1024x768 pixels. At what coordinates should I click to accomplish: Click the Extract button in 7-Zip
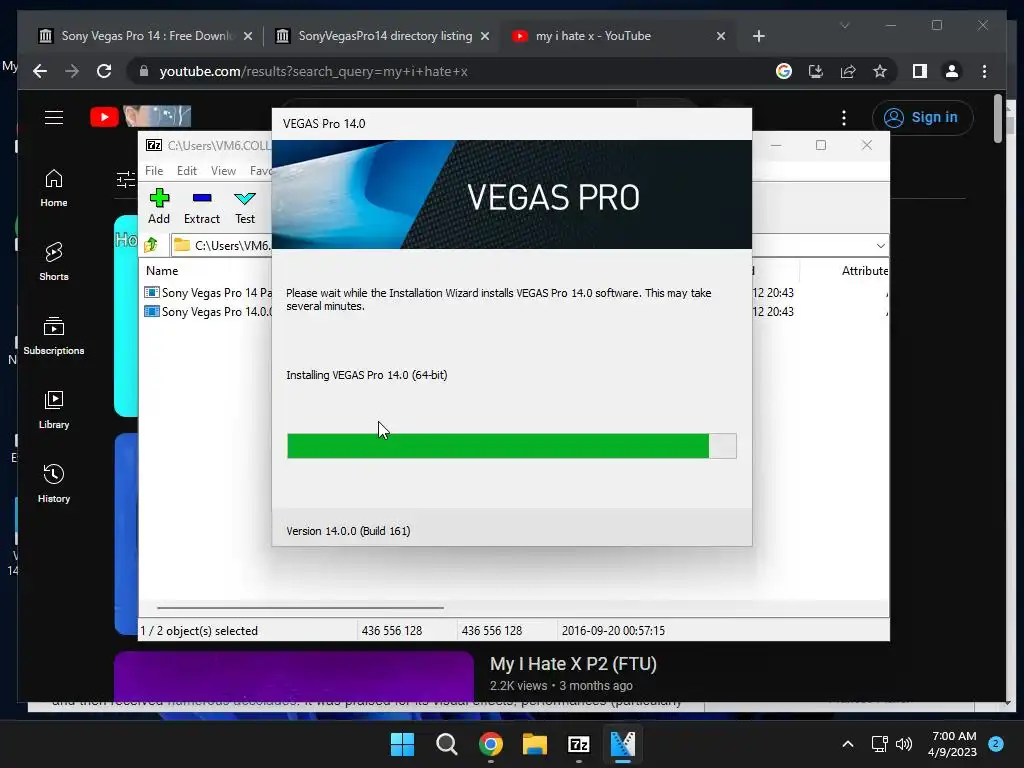point(202,206)
